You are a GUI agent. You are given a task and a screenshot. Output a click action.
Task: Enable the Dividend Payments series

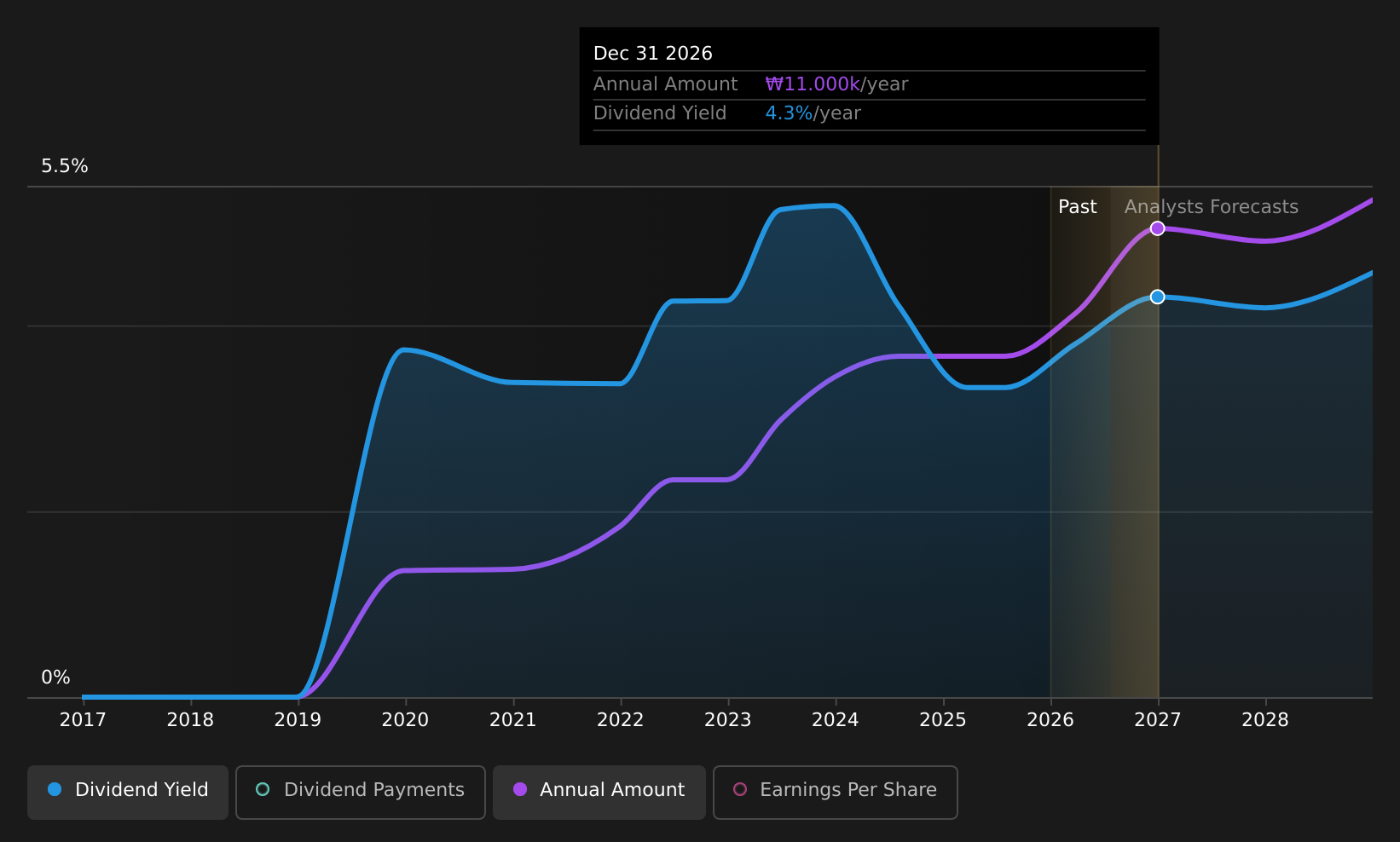[361, 793]
